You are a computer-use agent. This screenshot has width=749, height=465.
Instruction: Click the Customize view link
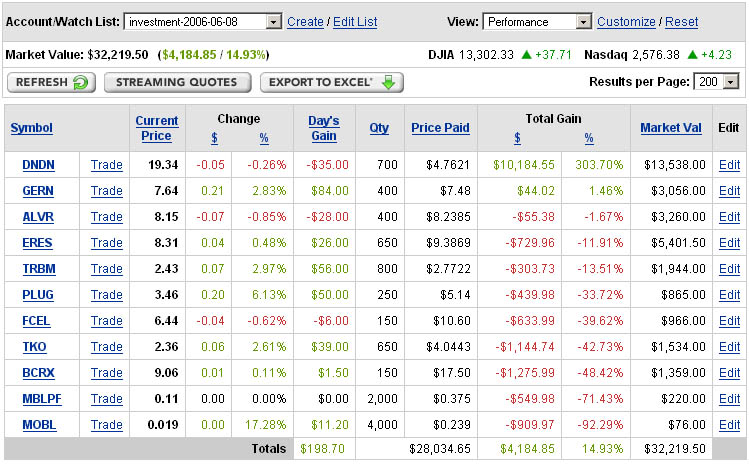(626, 22)
